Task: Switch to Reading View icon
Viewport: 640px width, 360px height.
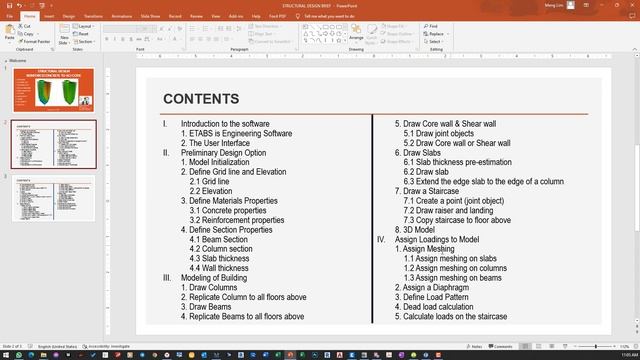Action: (551, 347)
